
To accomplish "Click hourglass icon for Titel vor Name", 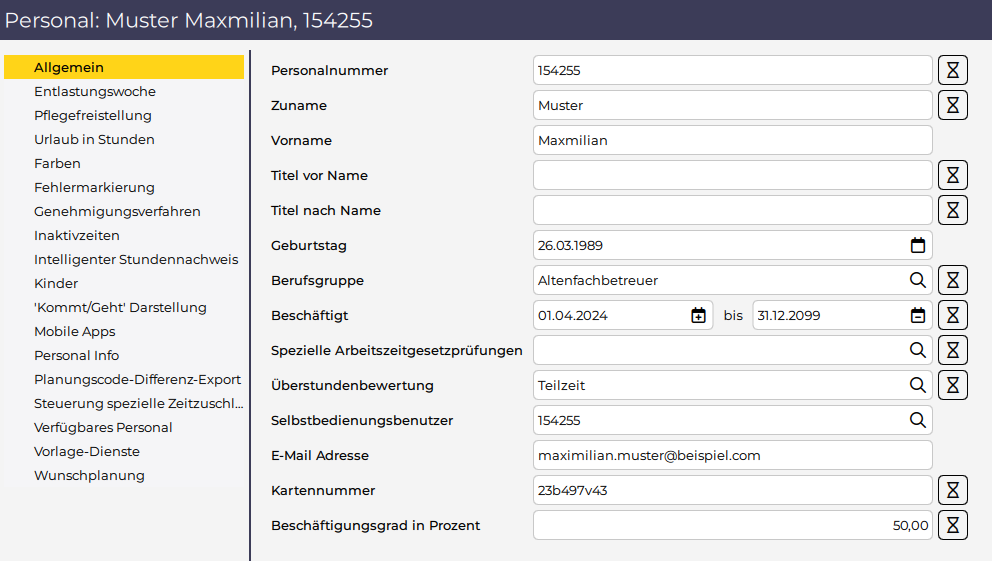I will coord(952,175).
